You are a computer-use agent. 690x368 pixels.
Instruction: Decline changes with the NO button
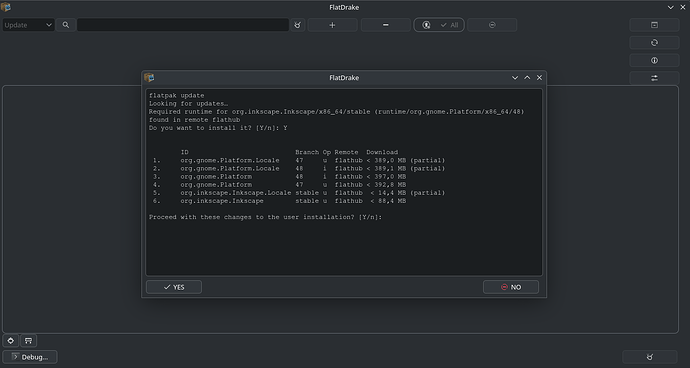pos(511,287)
